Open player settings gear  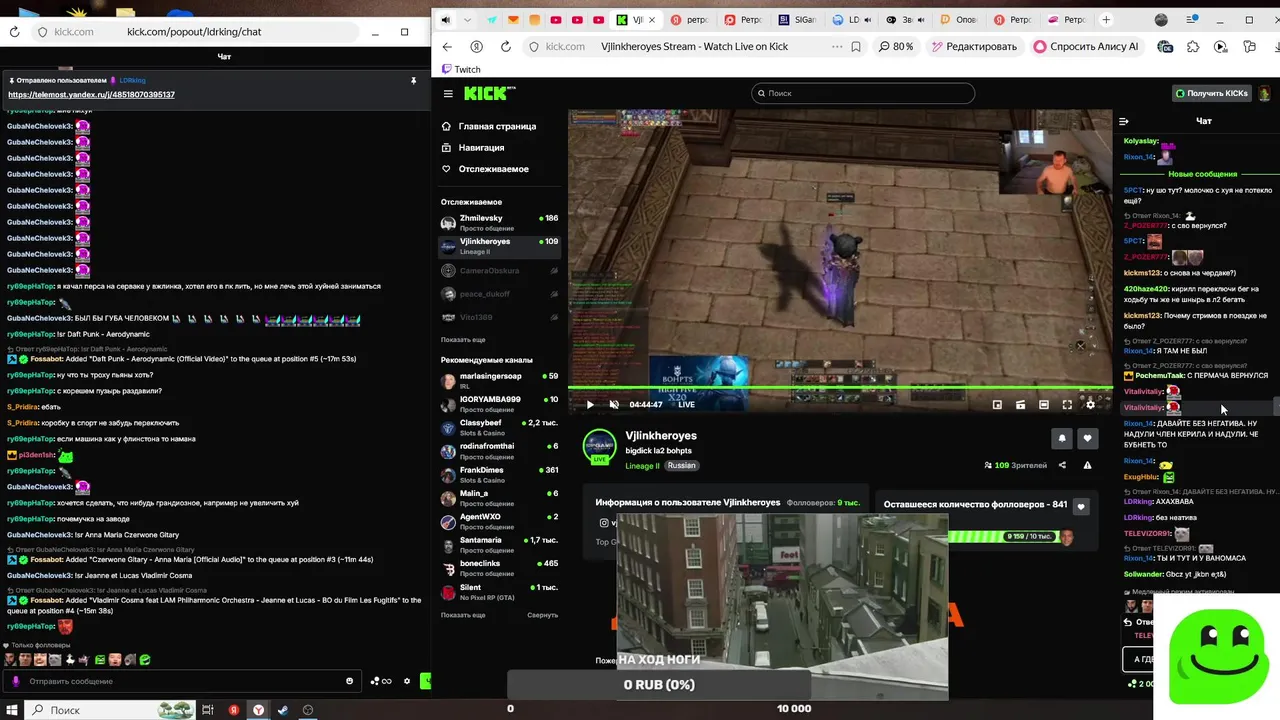(1090, 405)
